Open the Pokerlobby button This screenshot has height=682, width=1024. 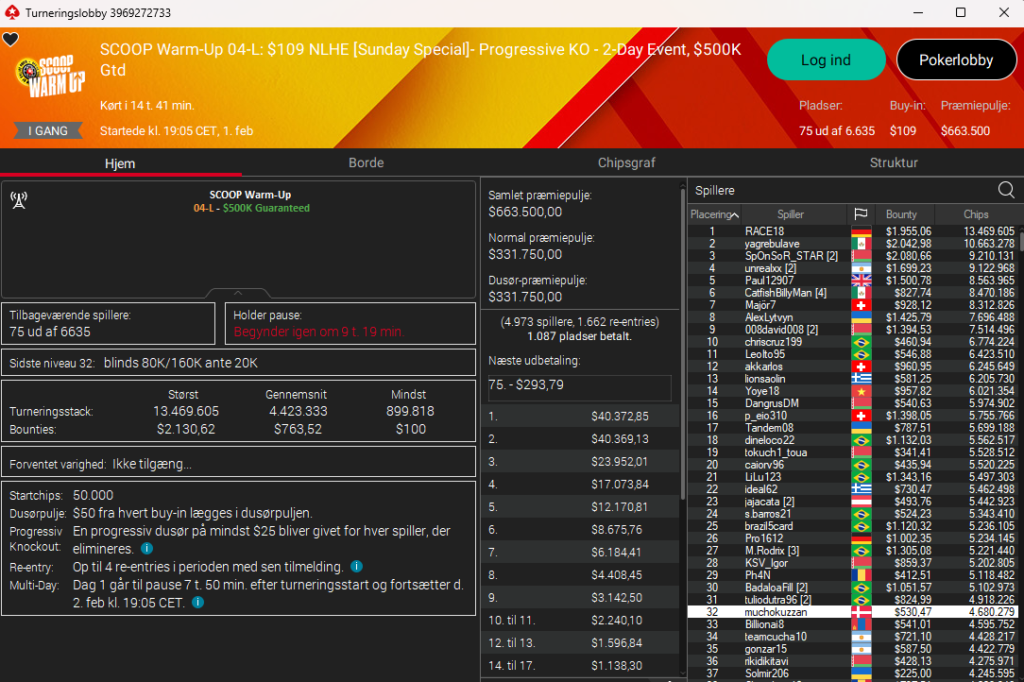tap(956, 60)
